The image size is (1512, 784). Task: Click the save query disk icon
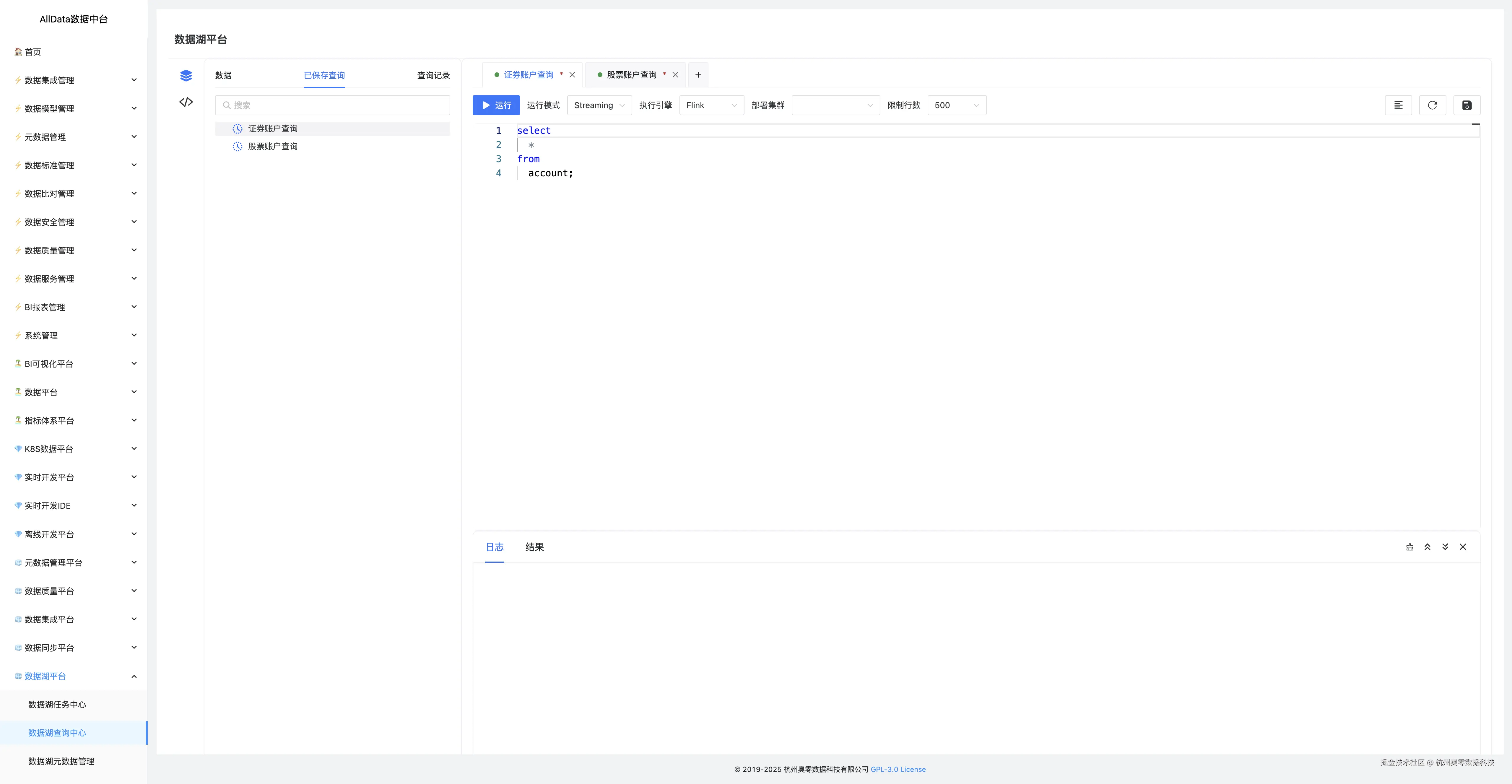pyautogui.click(x=1466, y=105)
